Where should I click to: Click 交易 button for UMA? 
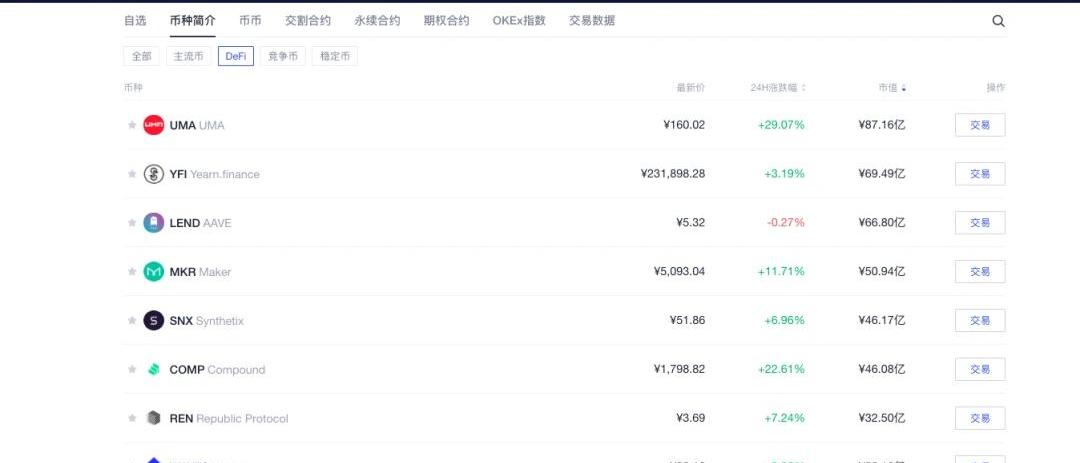coord(979,125)
